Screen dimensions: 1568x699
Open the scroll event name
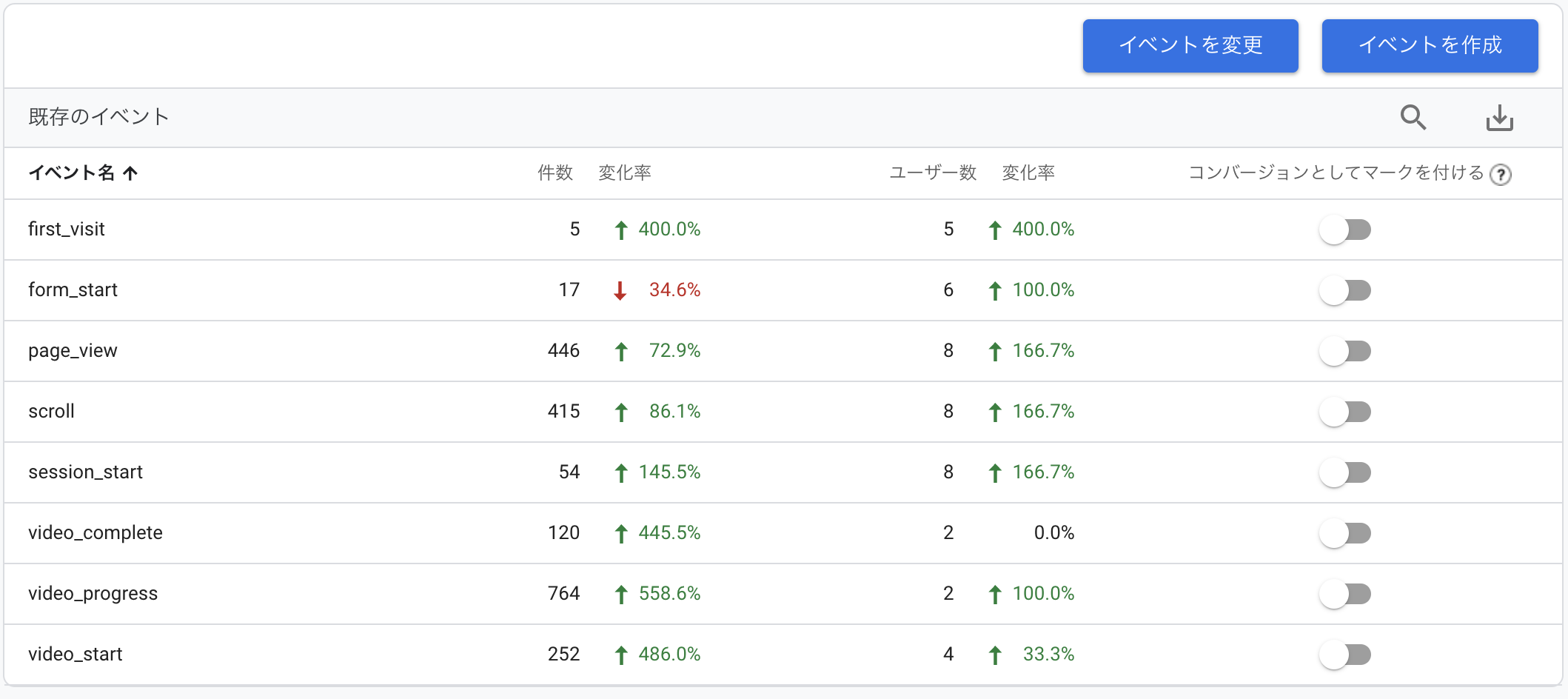[51, 412]
